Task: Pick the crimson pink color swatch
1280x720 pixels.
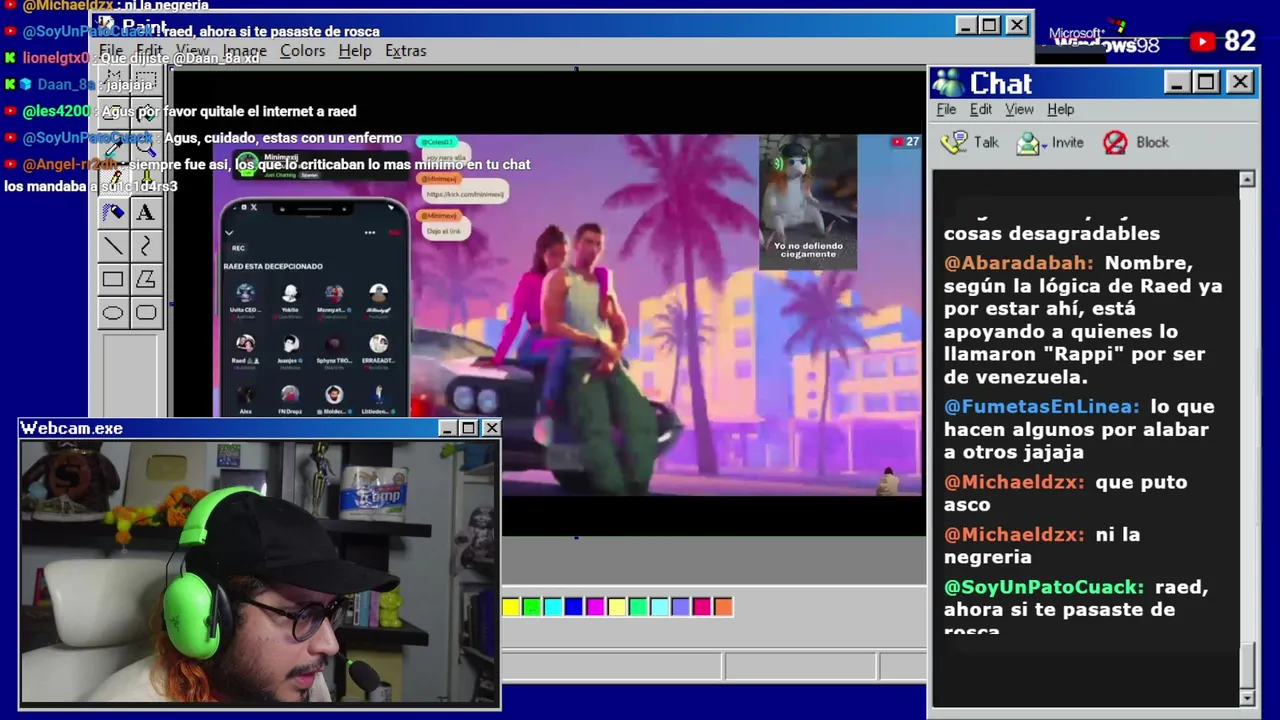Action: pos(702,607)
